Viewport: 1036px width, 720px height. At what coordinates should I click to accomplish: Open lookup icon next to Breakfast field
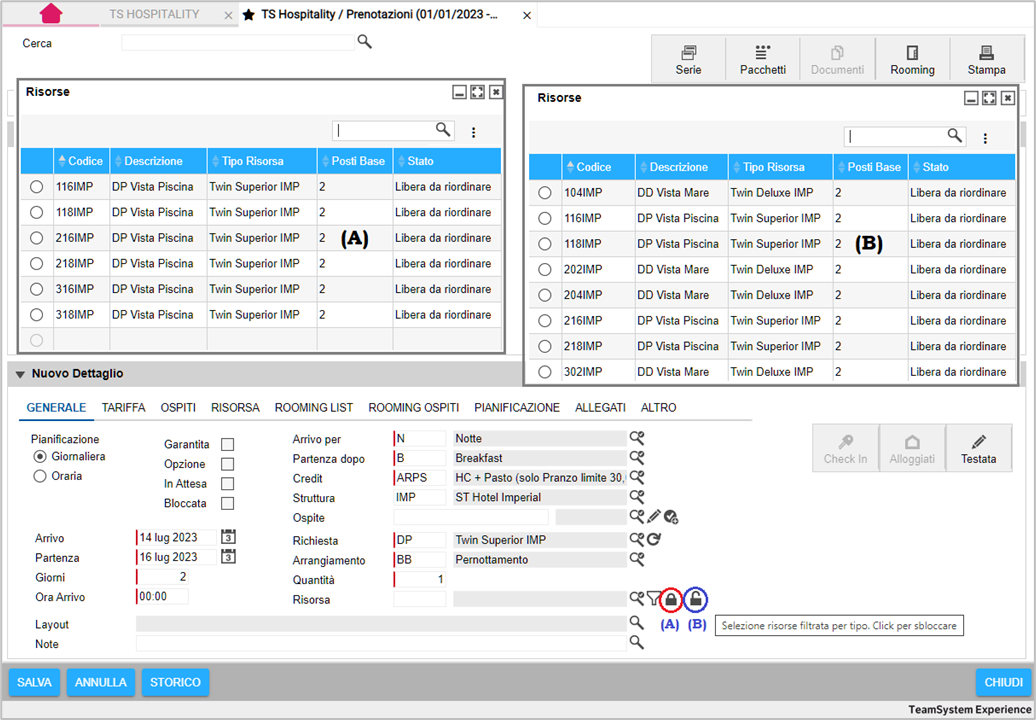click(637, 458)
